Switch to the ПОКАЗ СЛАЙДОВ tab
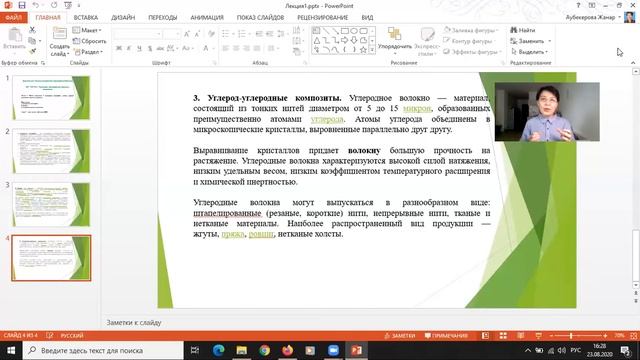 pos(260,18)
